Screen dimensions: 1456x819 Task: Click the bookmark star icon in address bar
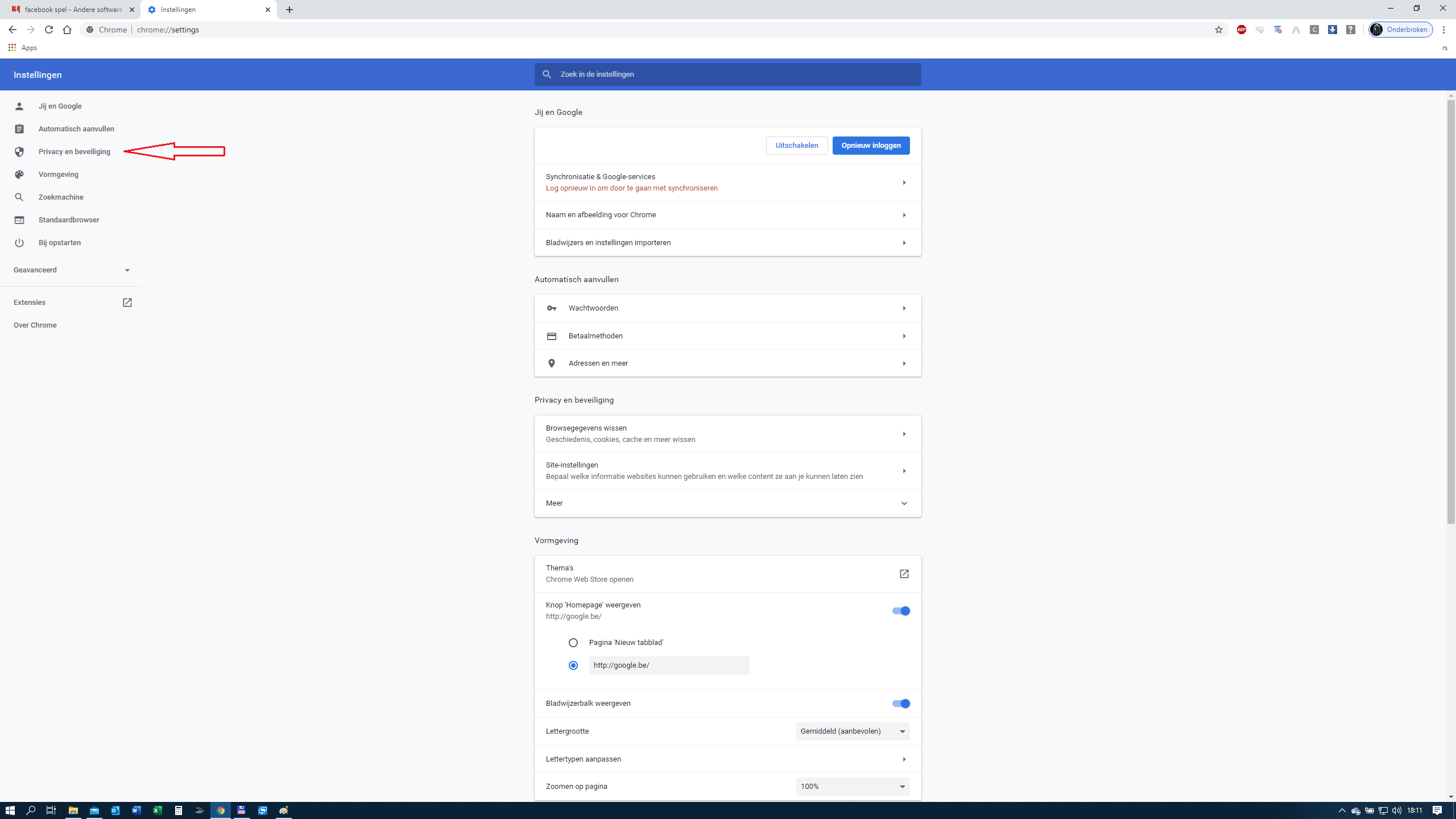(1218, 30)
